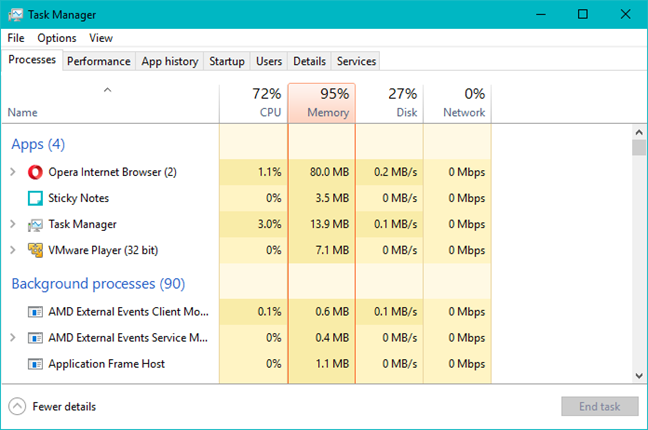Select the Processes tab

pos(32,60)
